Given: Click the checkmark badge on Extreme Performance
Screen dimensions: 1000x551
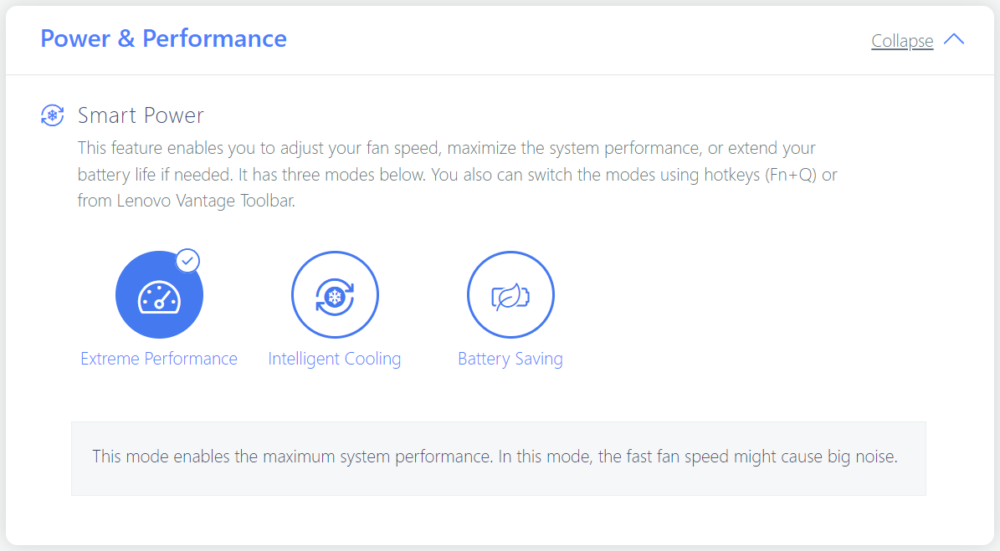Looking at the screenshot, I should (187, 261).
